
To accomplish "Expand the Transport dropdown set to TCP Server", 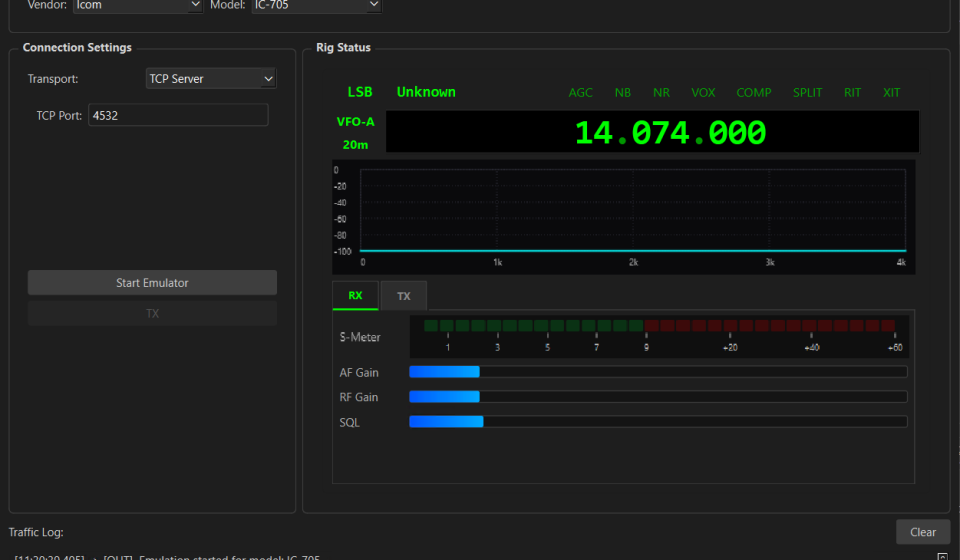I will point(211,78).
